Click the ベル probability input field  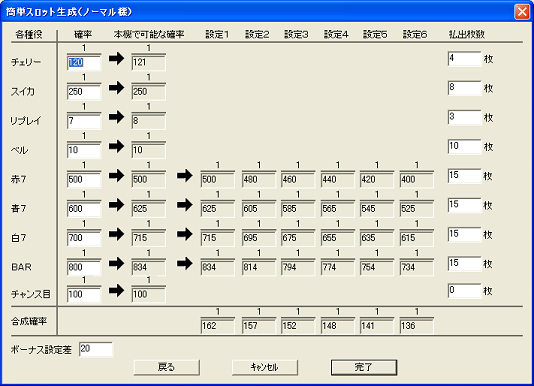[84, 150]
